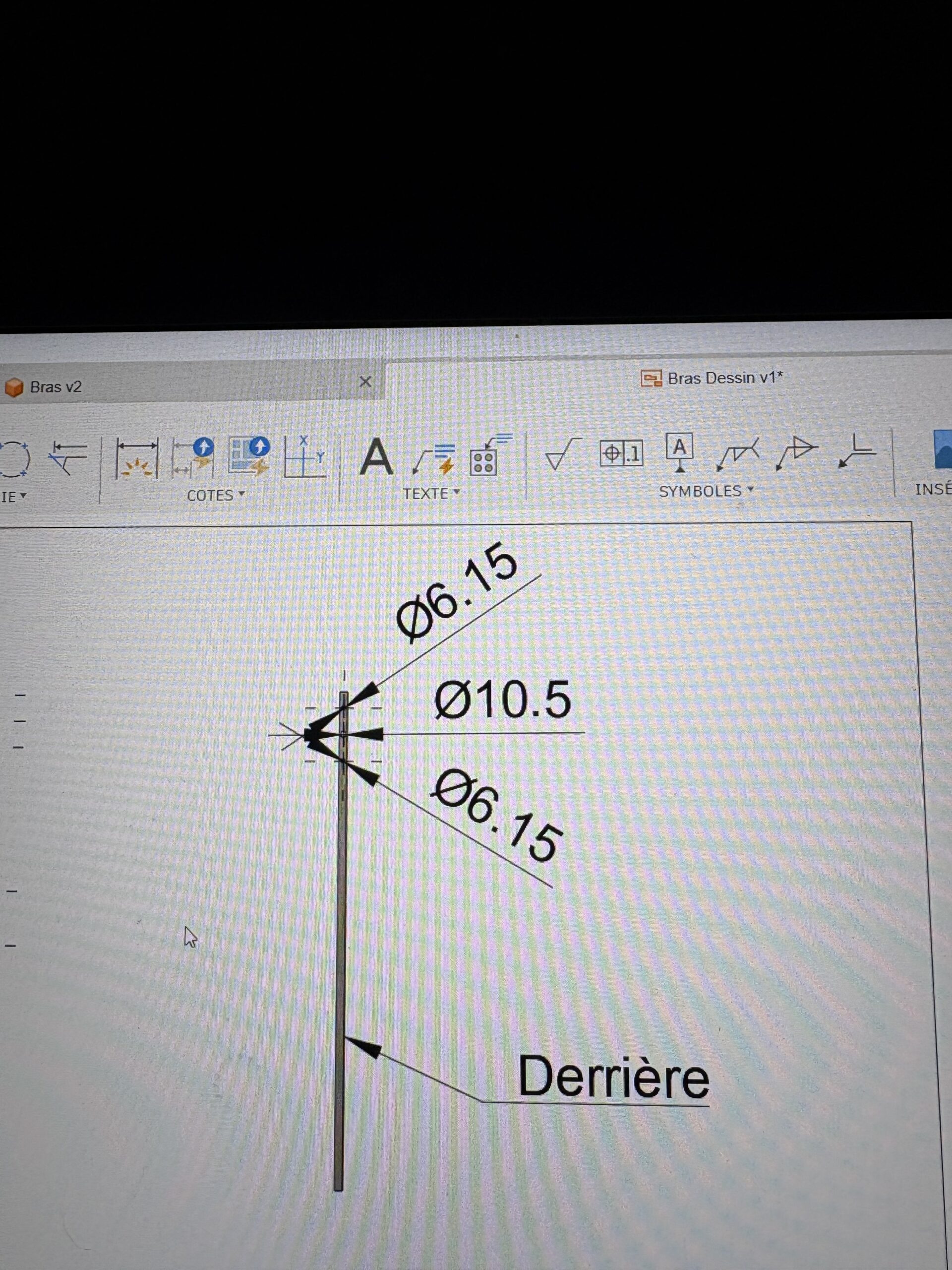Expand the TEXTE dropdown menu
952x1270 pixels.
(431, 493)
